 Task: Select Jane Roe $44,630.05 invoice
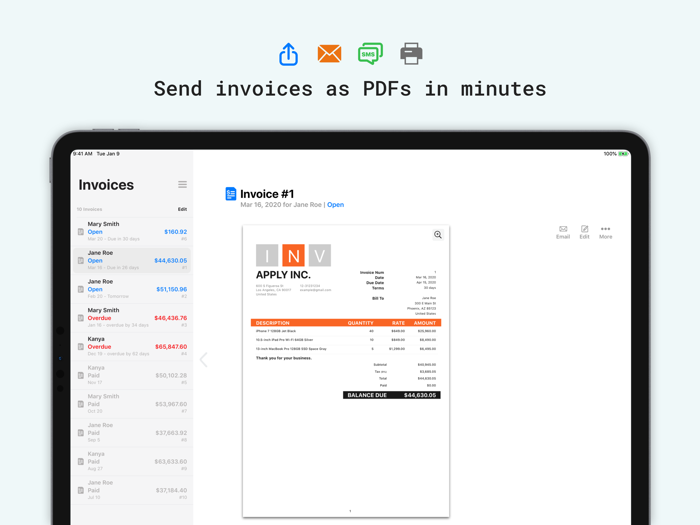click(x=132, y=260)
